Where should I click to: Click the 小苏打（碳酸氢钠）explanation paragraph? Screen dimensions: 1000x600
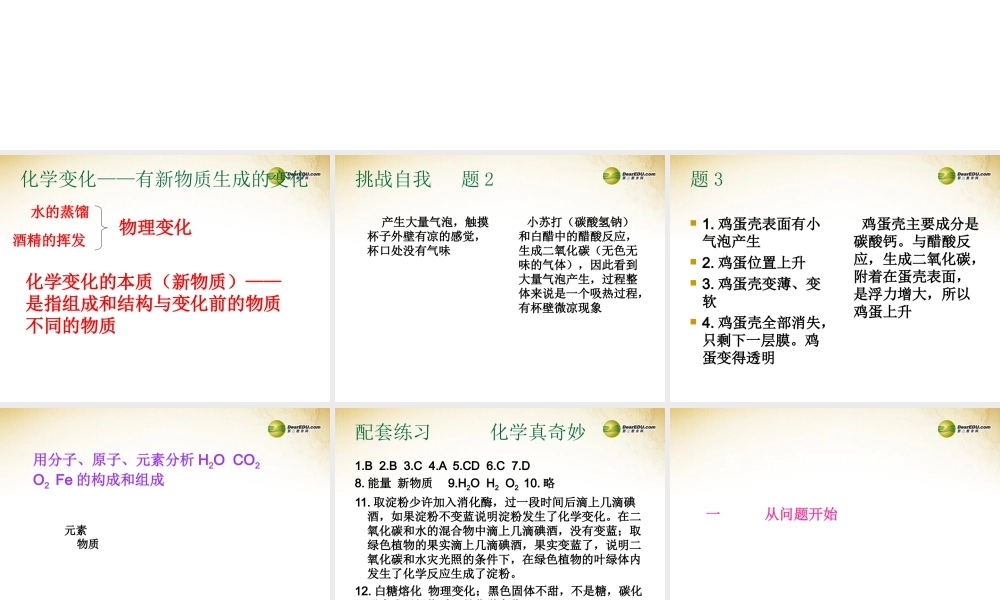tap(579, 265)
